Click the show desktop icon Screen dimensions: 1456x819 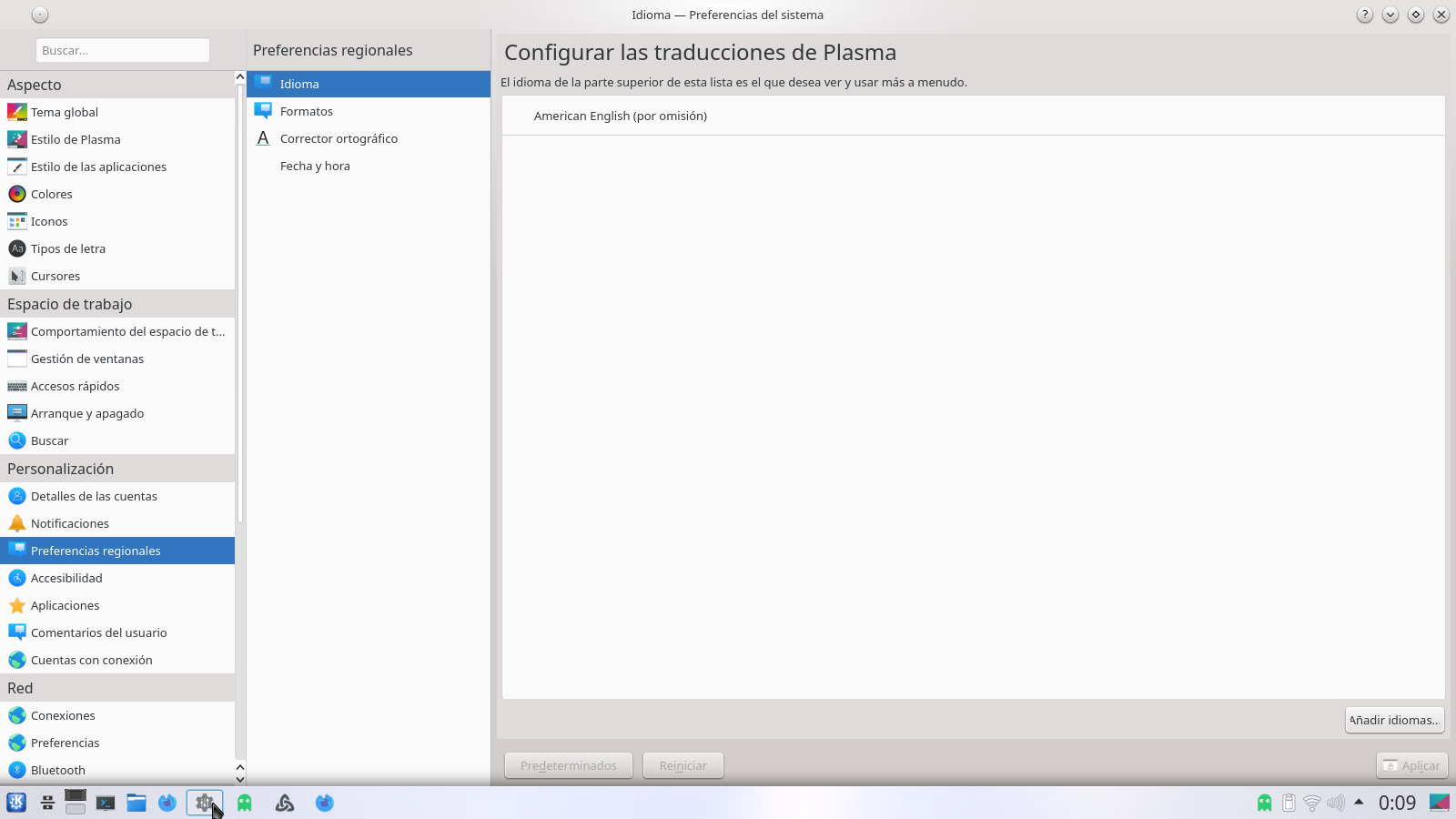click(x=1440, y=803)
